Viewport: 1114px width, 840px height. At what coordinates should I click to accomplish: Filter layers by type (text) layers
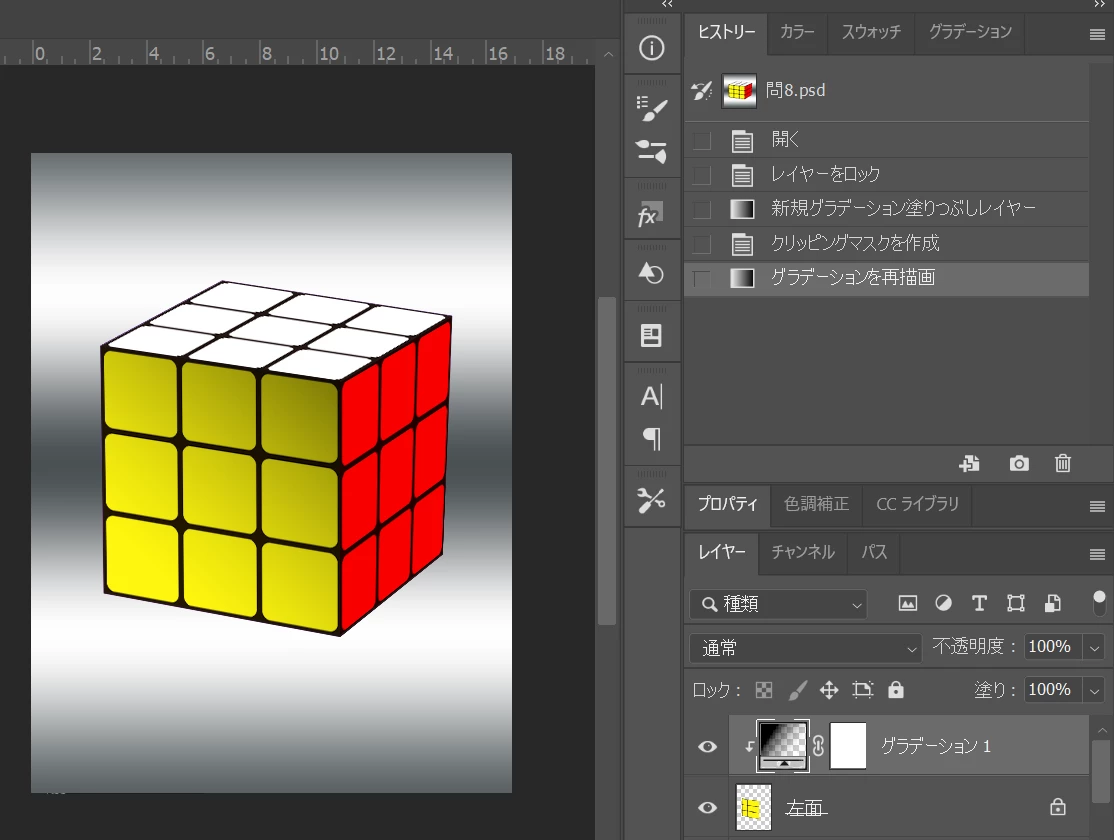tap(979, 603)
